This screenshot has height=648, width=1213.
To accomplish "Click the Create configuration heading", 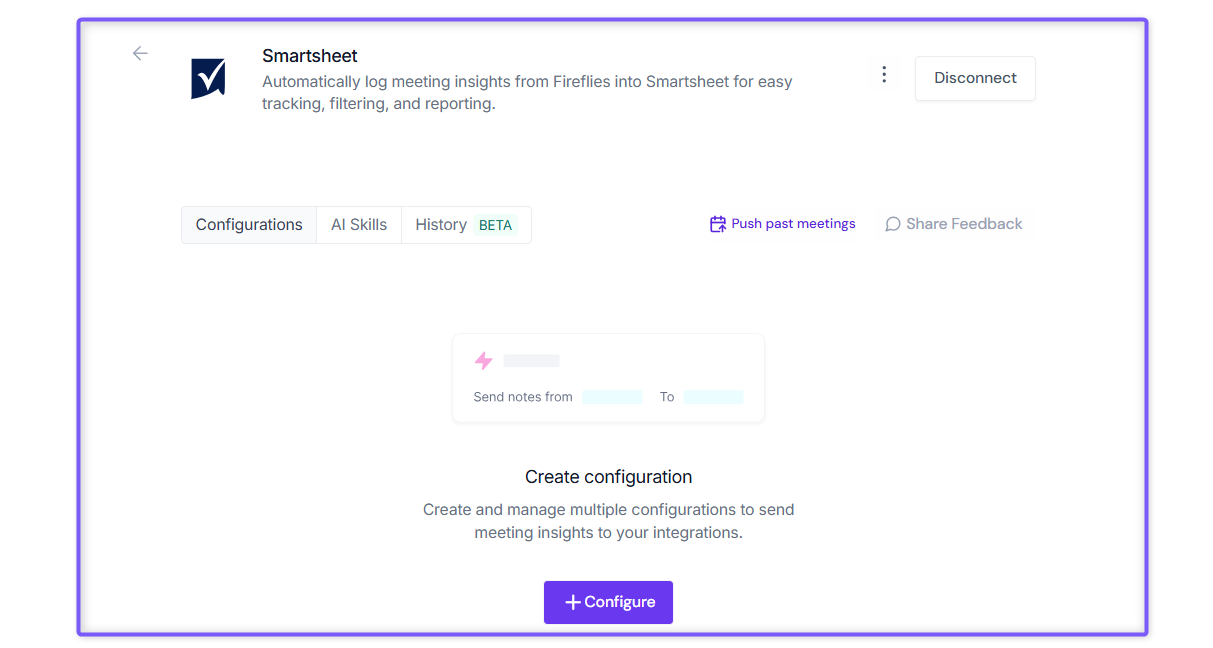I will [608, 477].
